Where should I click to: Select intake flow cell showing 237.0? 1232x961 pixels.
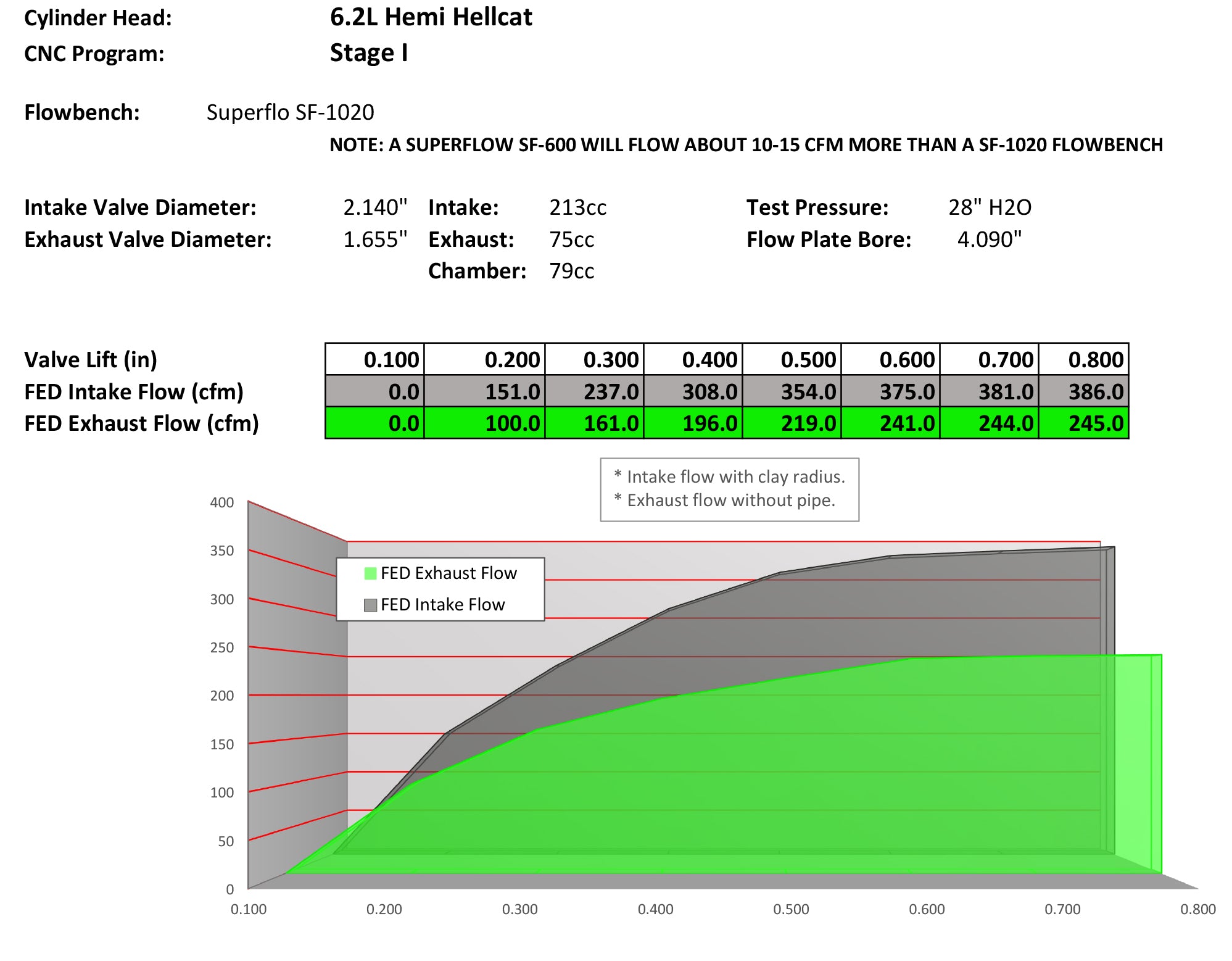(x=595, y=391)
